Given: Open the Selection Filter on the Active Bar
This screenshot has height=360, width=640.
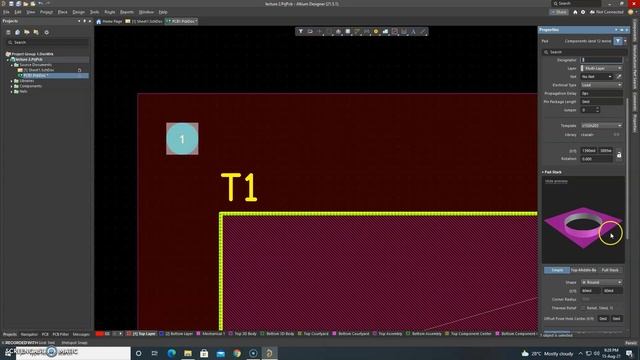Looking at the screenshot, I should tap(300, 31).
